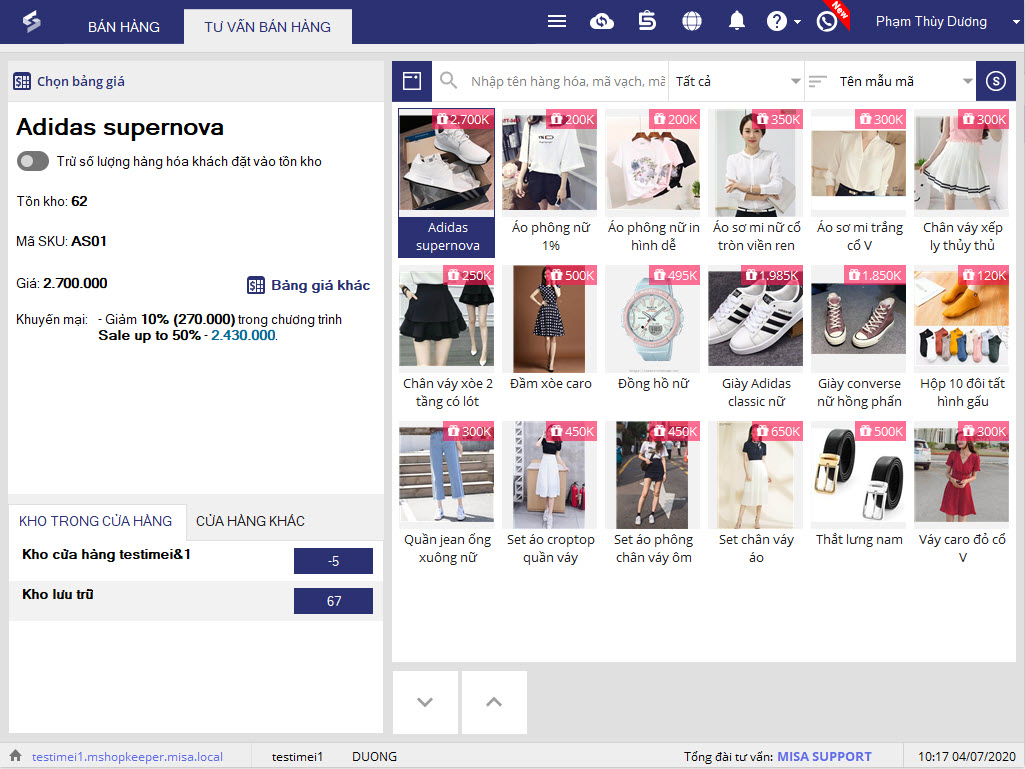Open the hamburger menu icon
Viewport: 1025px width, 769px height.
coord(556,22)
